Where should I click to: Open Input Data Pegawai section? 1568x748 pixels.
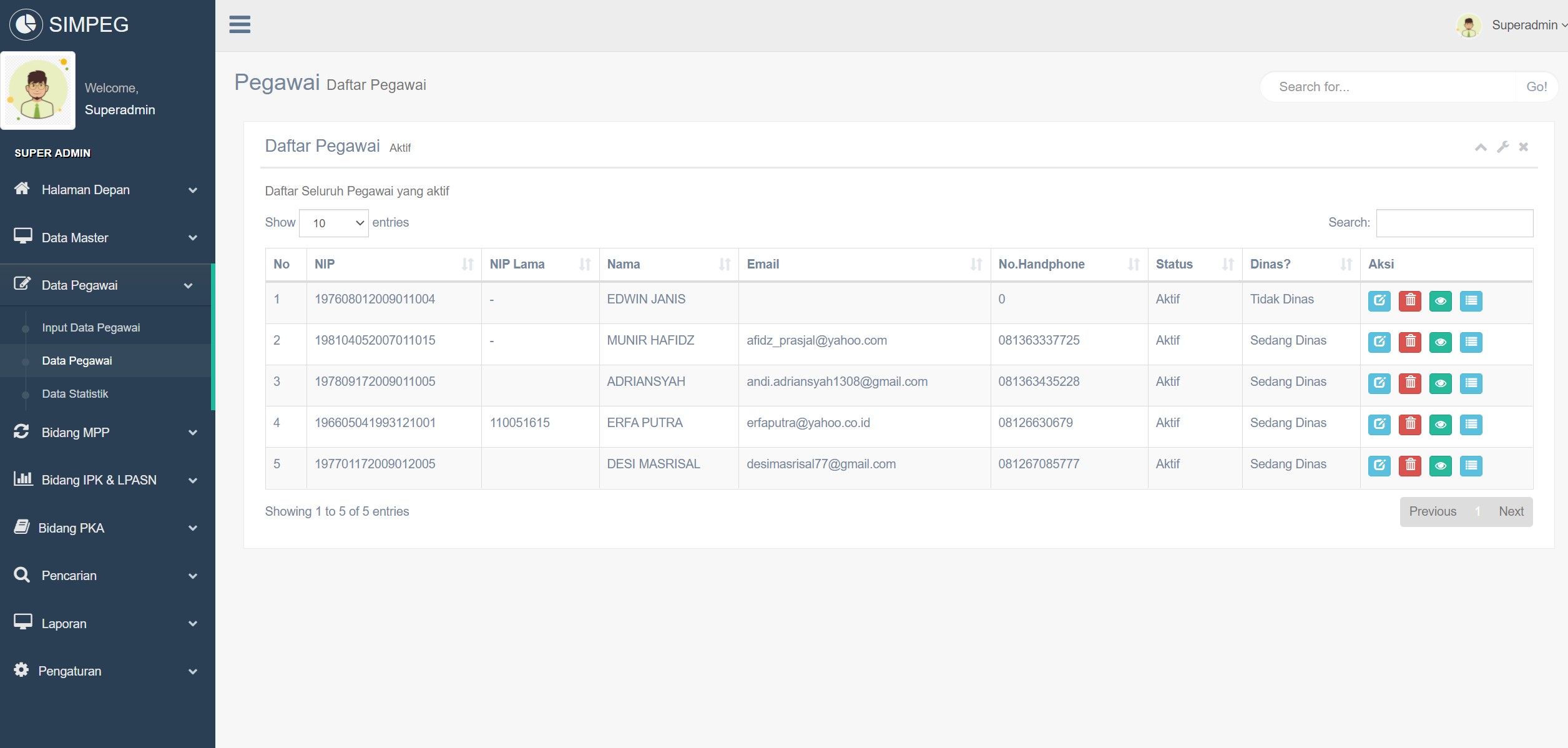coord(90,327)
